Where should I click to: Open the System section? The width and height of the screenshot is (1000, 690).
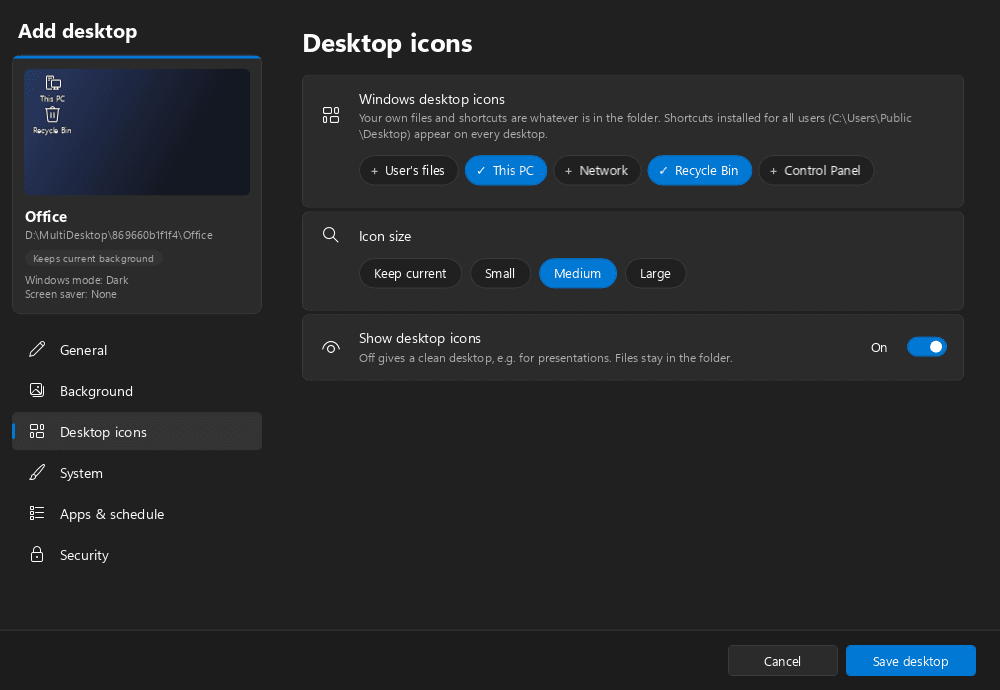[x=137, y=473]
